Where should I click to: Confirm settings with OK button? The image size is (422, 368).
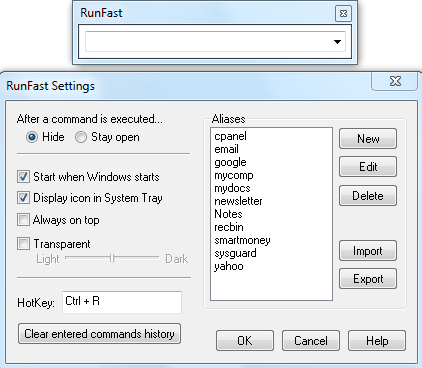point(245,341)
